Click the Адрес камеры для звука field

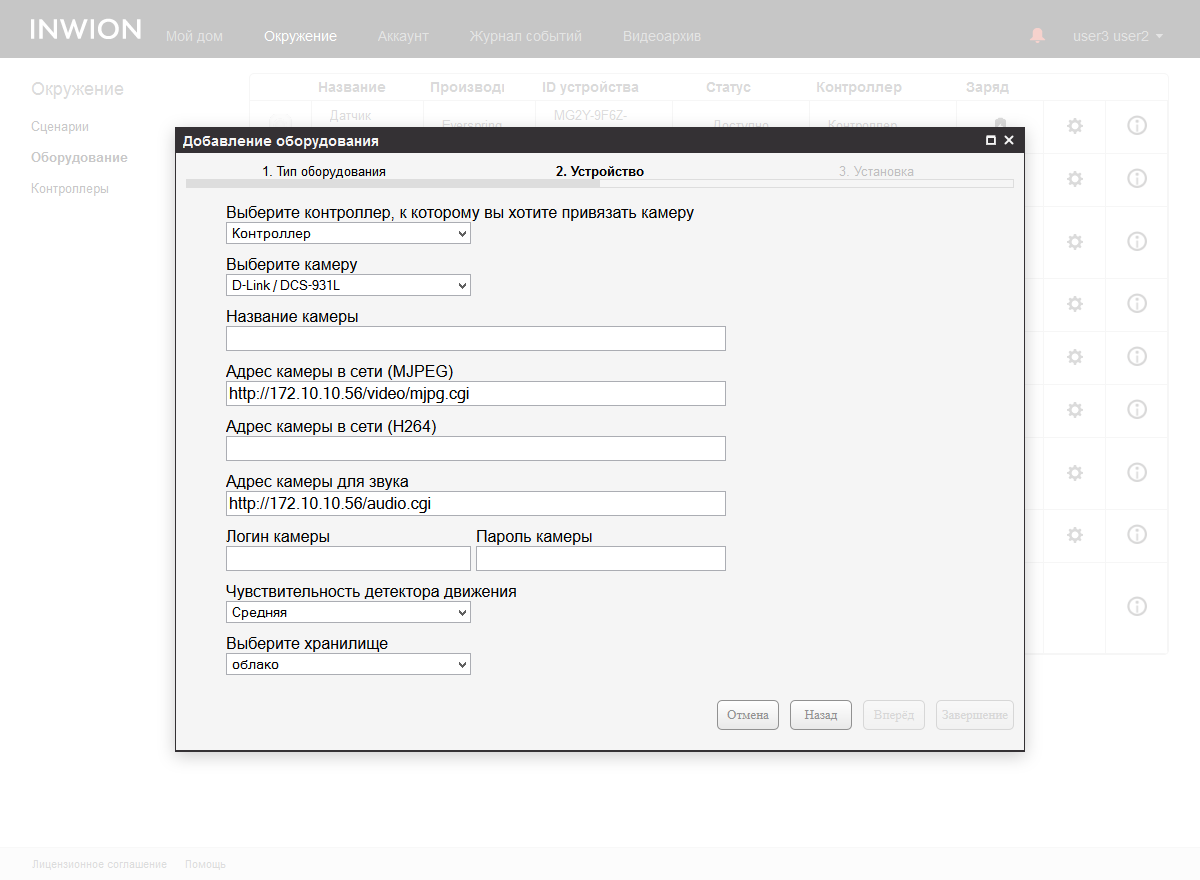[x=476, y=504]
